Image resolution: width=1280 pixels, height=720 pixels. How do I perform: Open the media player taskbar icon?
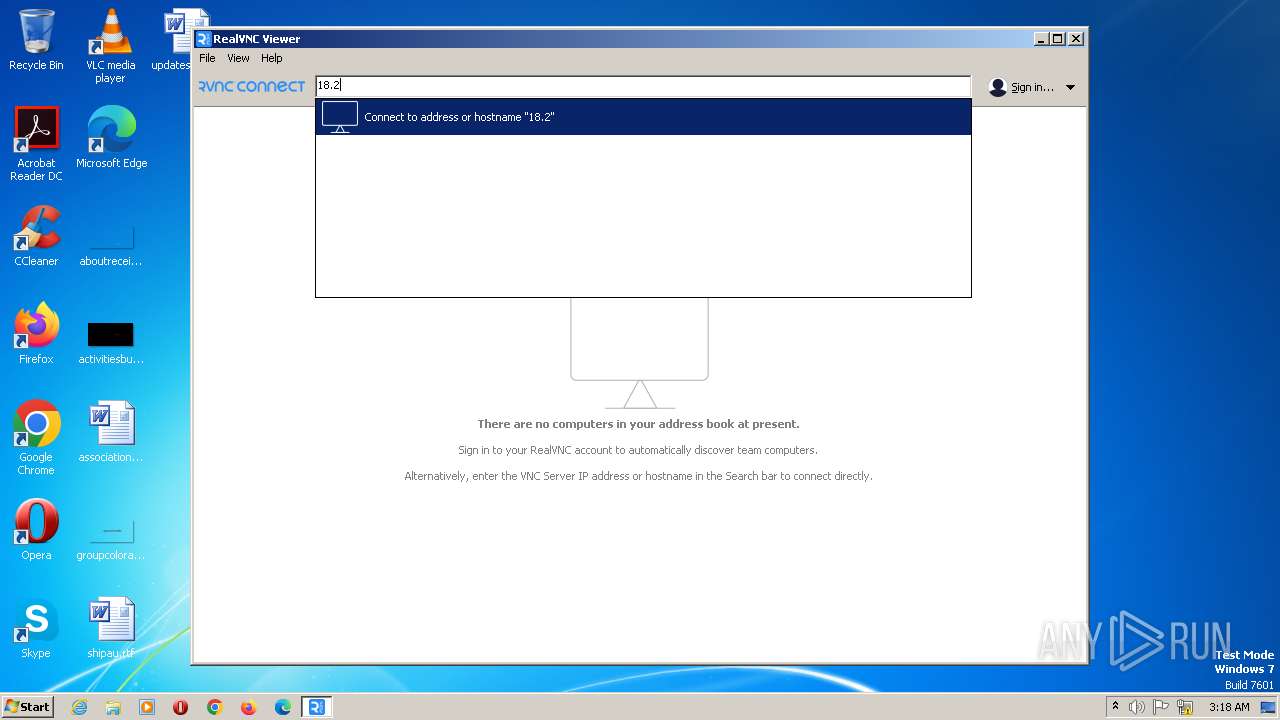coord(147,707)
